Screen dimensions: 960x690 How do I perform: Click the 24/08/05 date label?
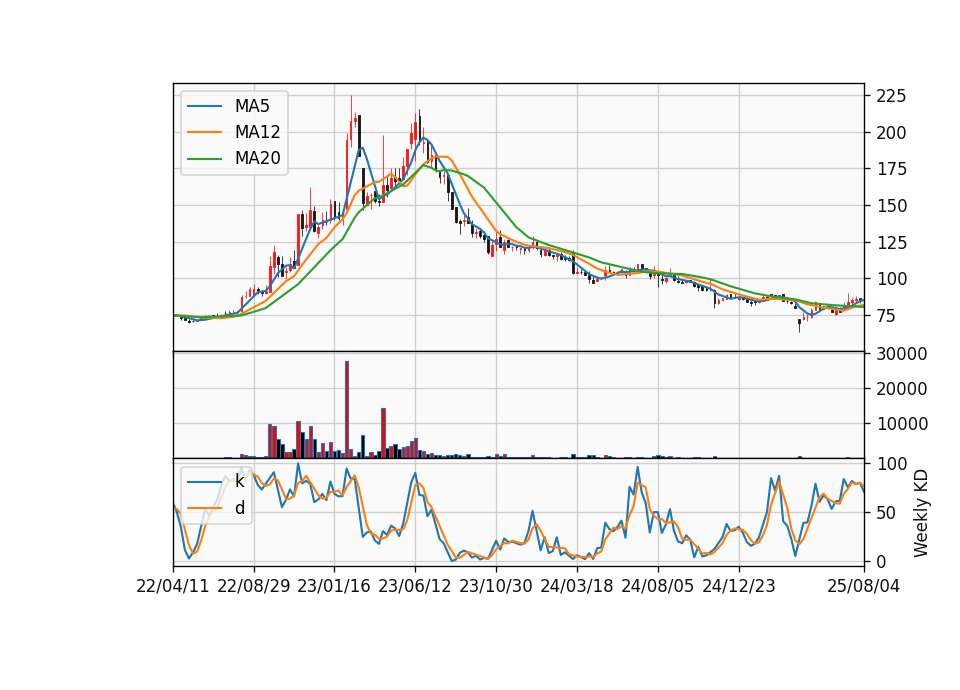[658, 586]
